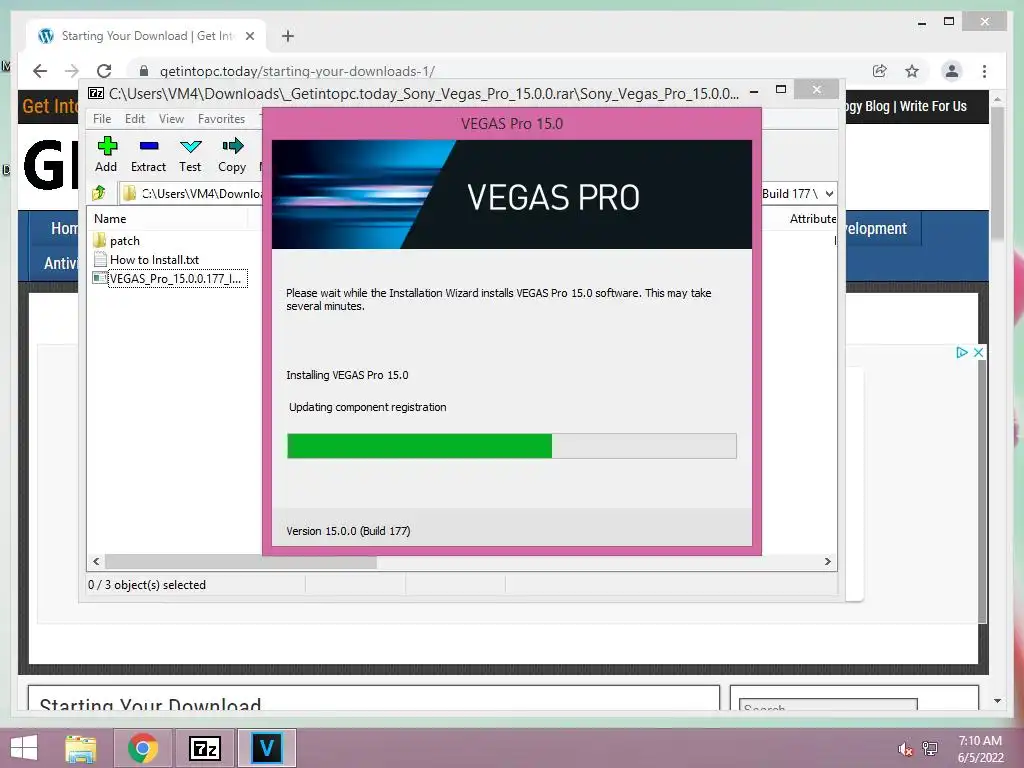This screenshot has width=1024, height=768.
Task: Go up one folder level in 7-Zip
Action: pyautogui.click(x=99, y=193)
